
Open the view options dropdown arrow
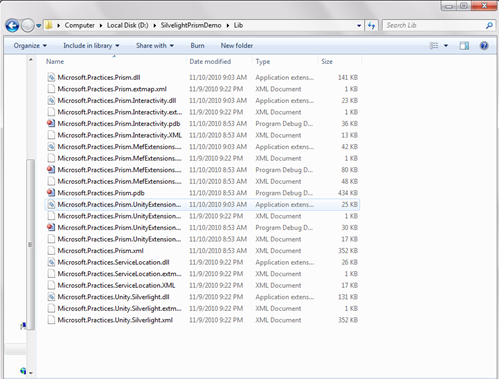coord(446,46)
